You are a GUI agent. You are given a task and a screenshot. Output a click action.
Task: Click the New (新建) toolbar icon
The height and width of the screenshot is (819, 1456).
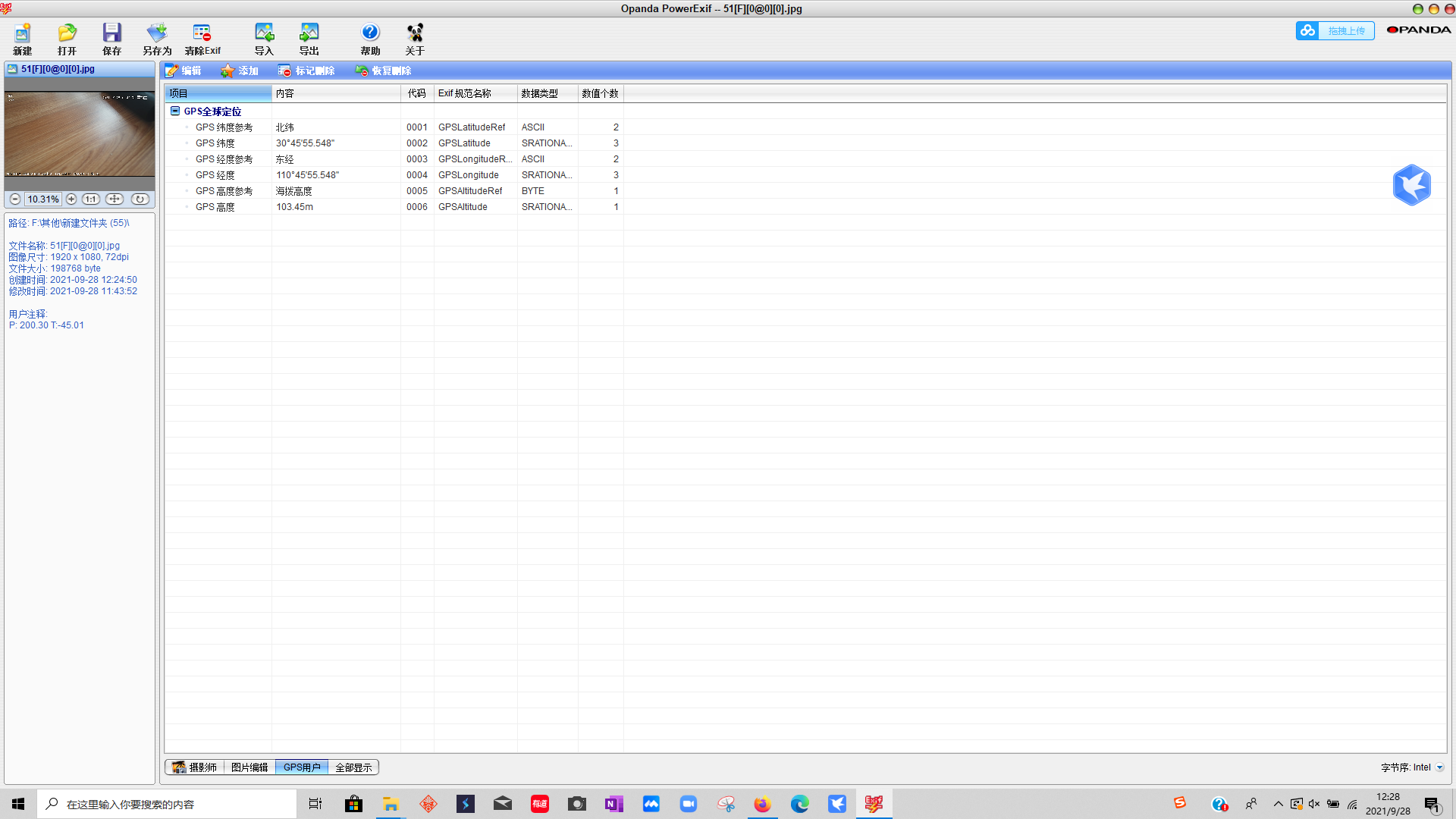pos(22,39)
